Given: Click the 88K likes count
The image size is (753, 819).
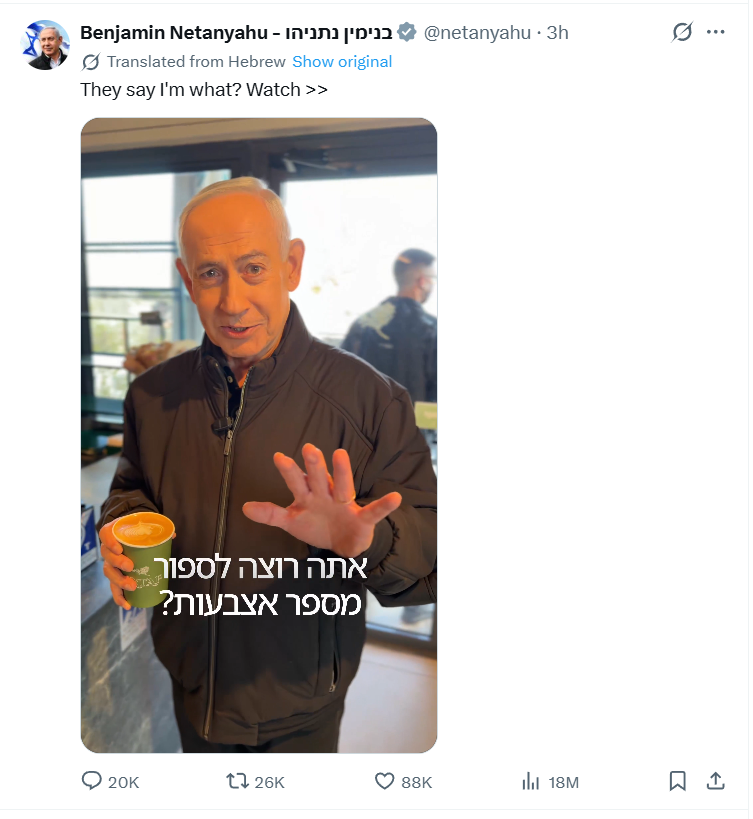Looking at the screenshot, I should tap(417, 782).
